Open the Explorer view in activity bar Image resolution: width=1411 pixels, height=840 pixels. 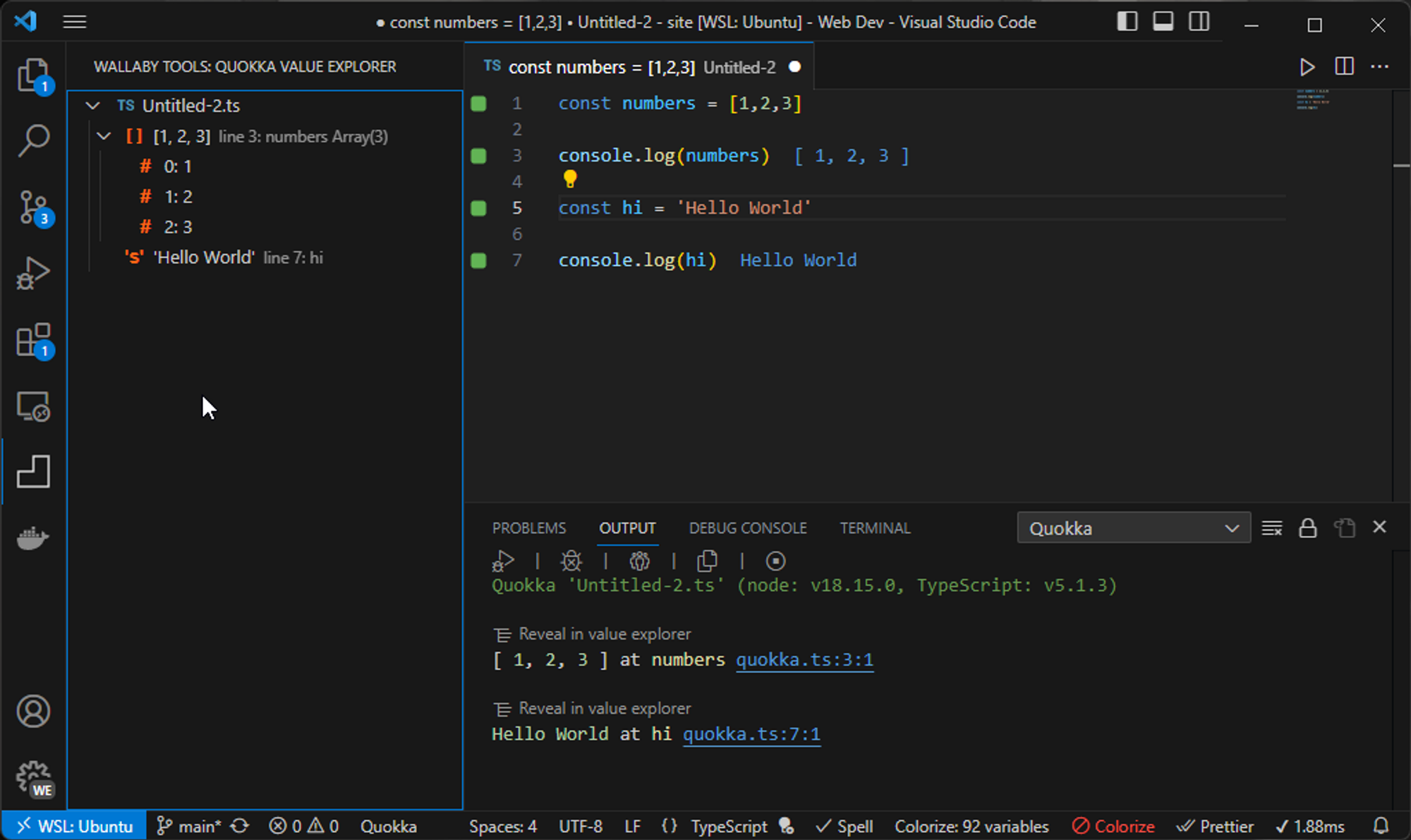click(x=33, y=75)
